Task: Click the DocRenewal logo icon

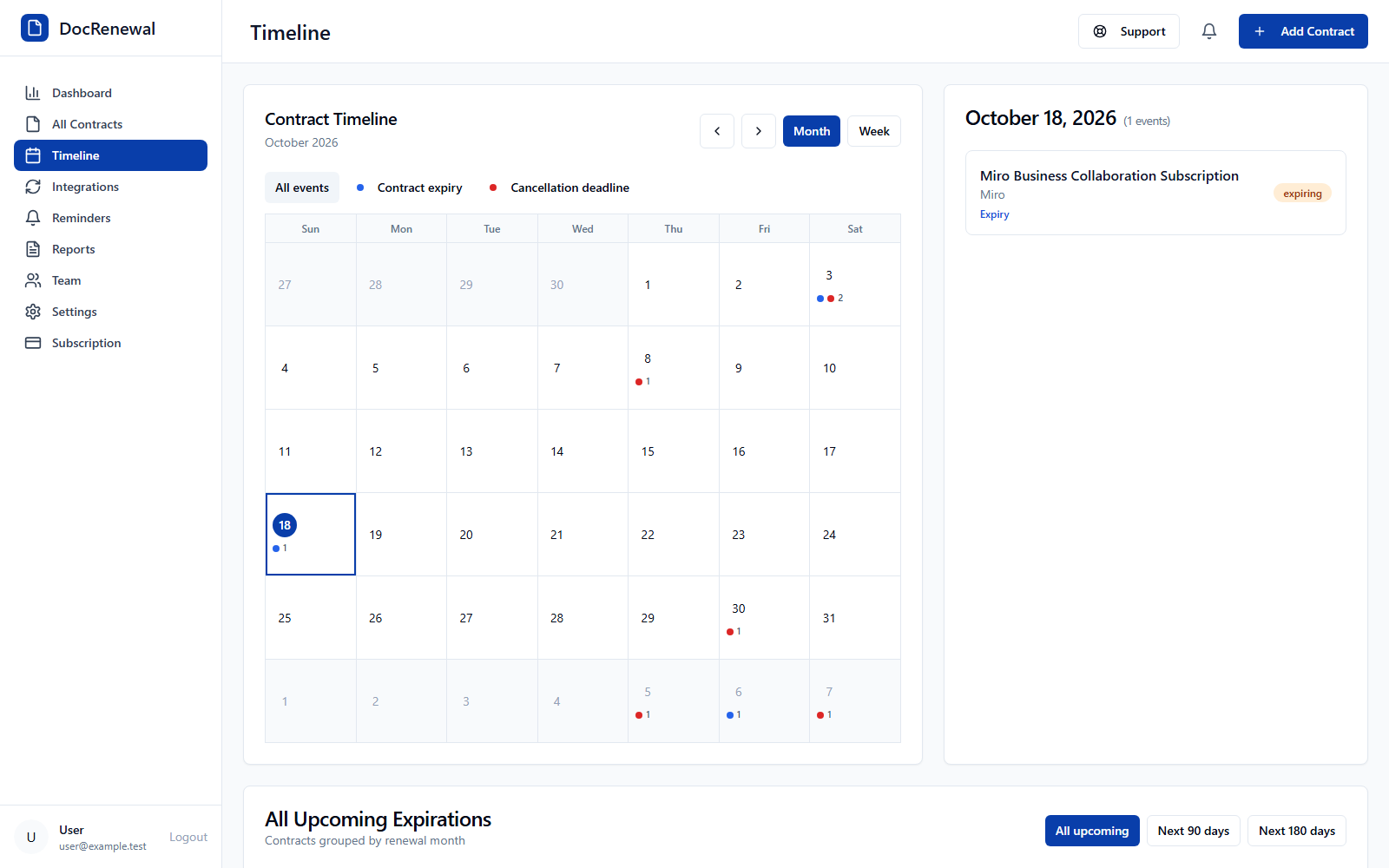Action: (x=35, y=28)
